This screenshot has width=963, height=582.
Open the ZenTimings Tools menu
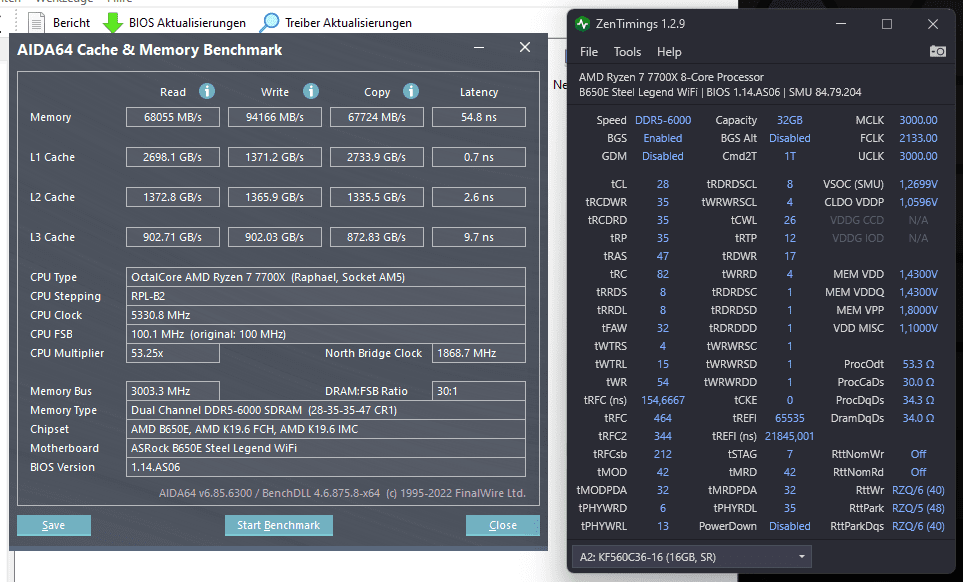pos(627,52)
